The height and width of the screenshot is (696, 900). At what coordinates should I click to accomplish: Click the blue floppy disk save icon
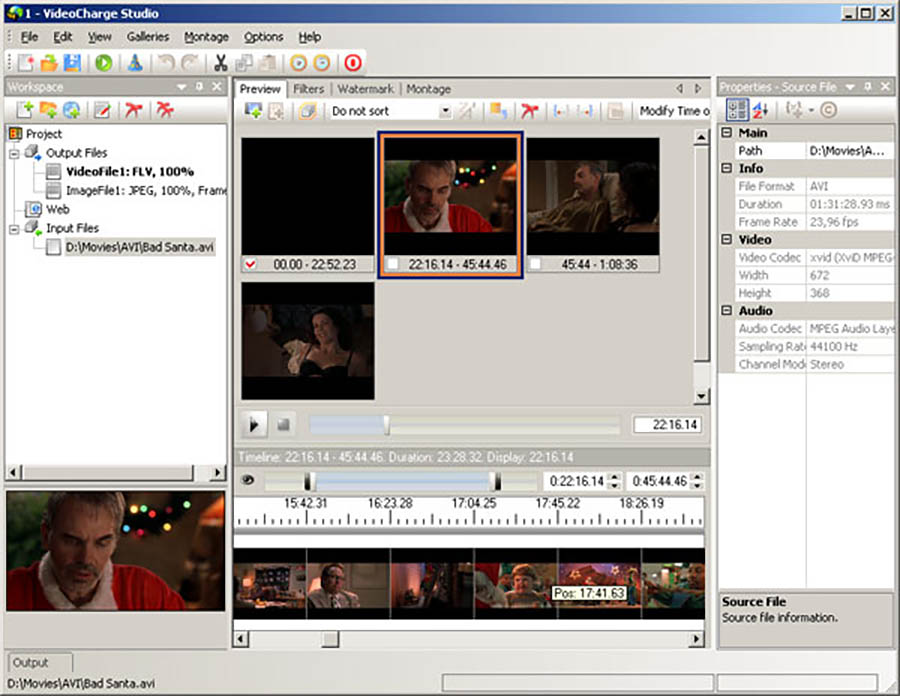(x=72, y=63)
